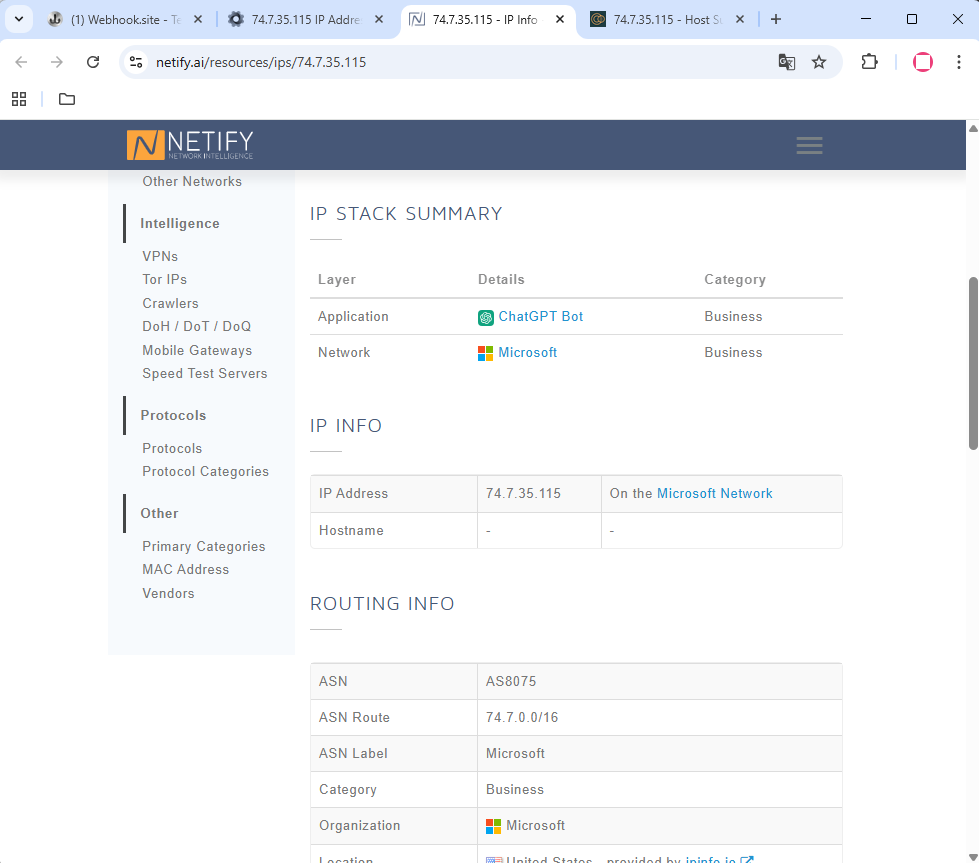Open the VPNs sidebar link
This screenshot has height=863, width=979.
tap(160, 256)
